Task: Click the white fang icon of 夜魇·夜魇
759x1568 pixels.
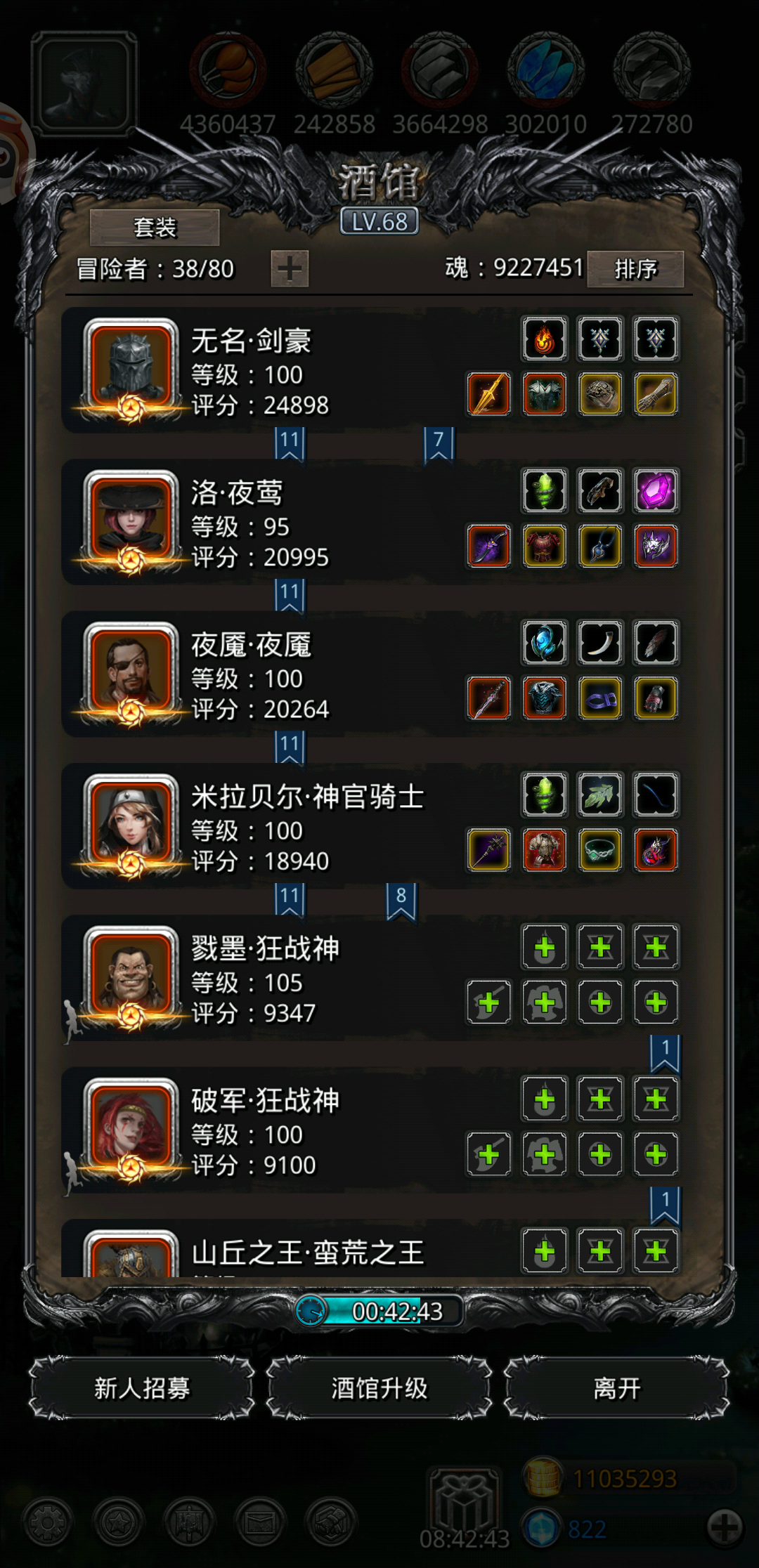Action: pos(600,643)
